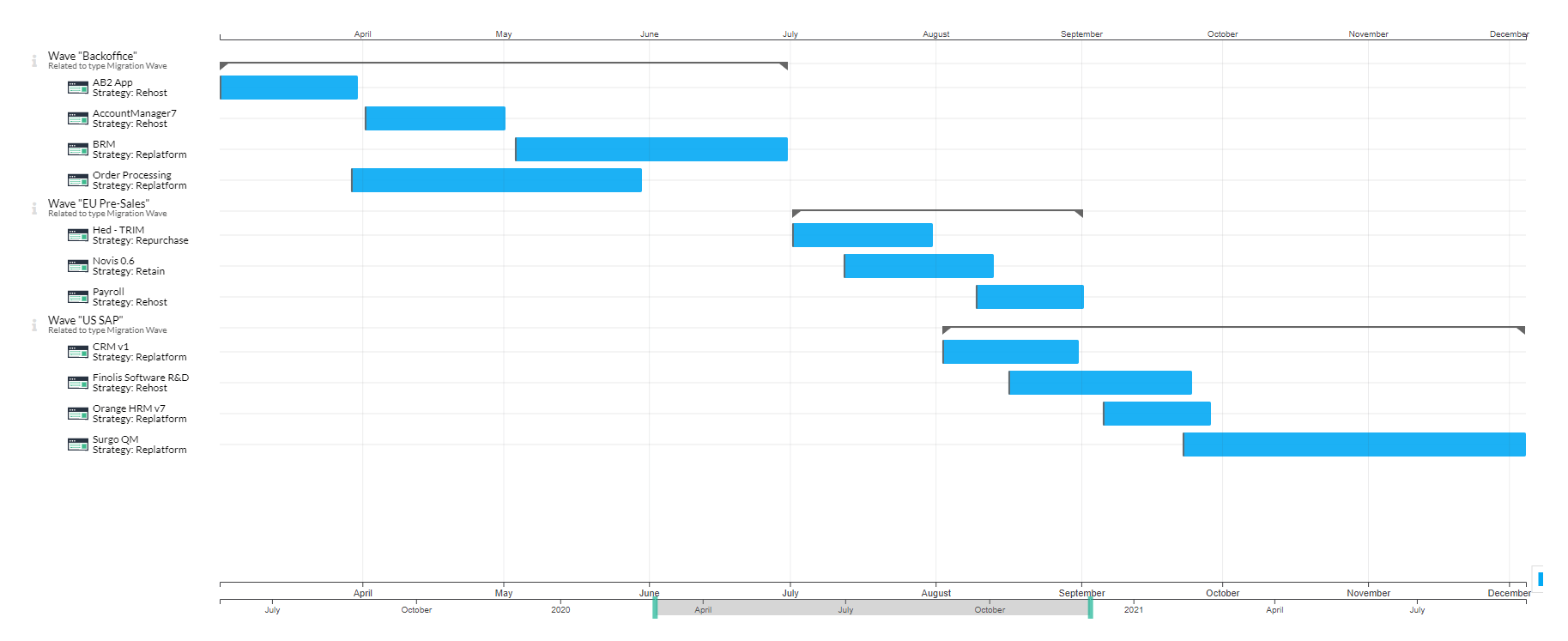1568x641 pixels.
Task: Click the Novis 0.6 application icon
Action: coord(78,266)
